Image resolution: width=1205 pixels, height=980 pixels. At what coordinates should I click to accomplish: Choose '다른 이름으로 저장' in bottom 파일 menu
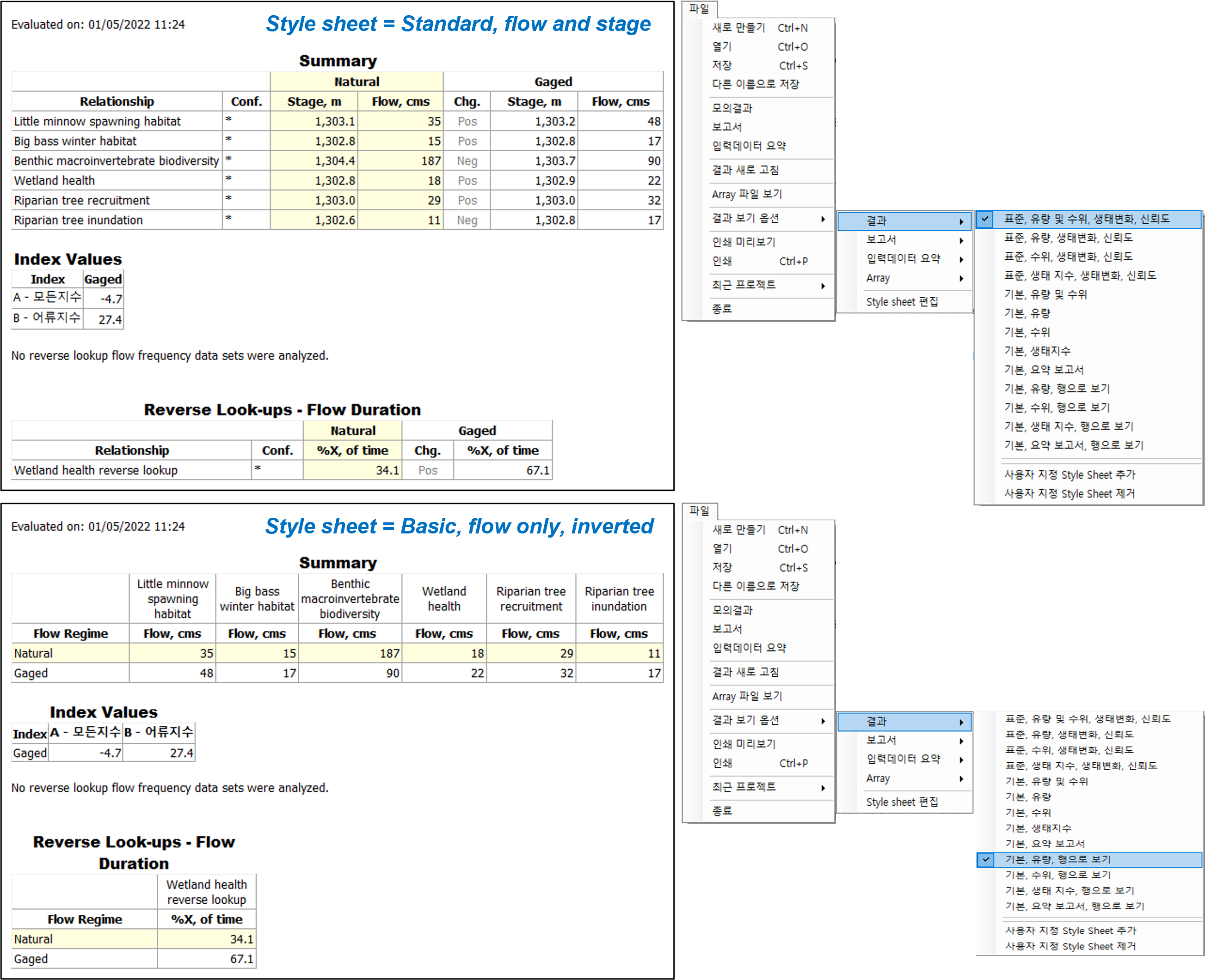[x=756, y=586]
